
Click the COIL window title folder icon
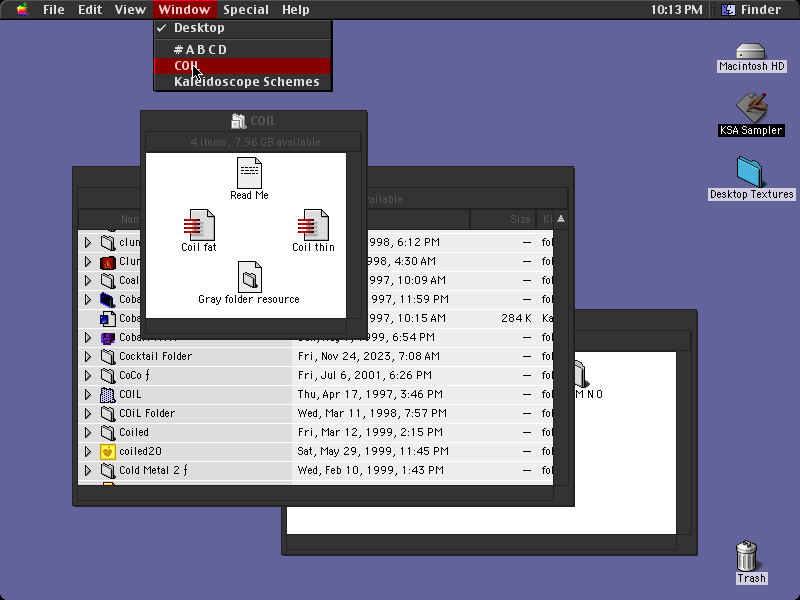tap(238, 121)
